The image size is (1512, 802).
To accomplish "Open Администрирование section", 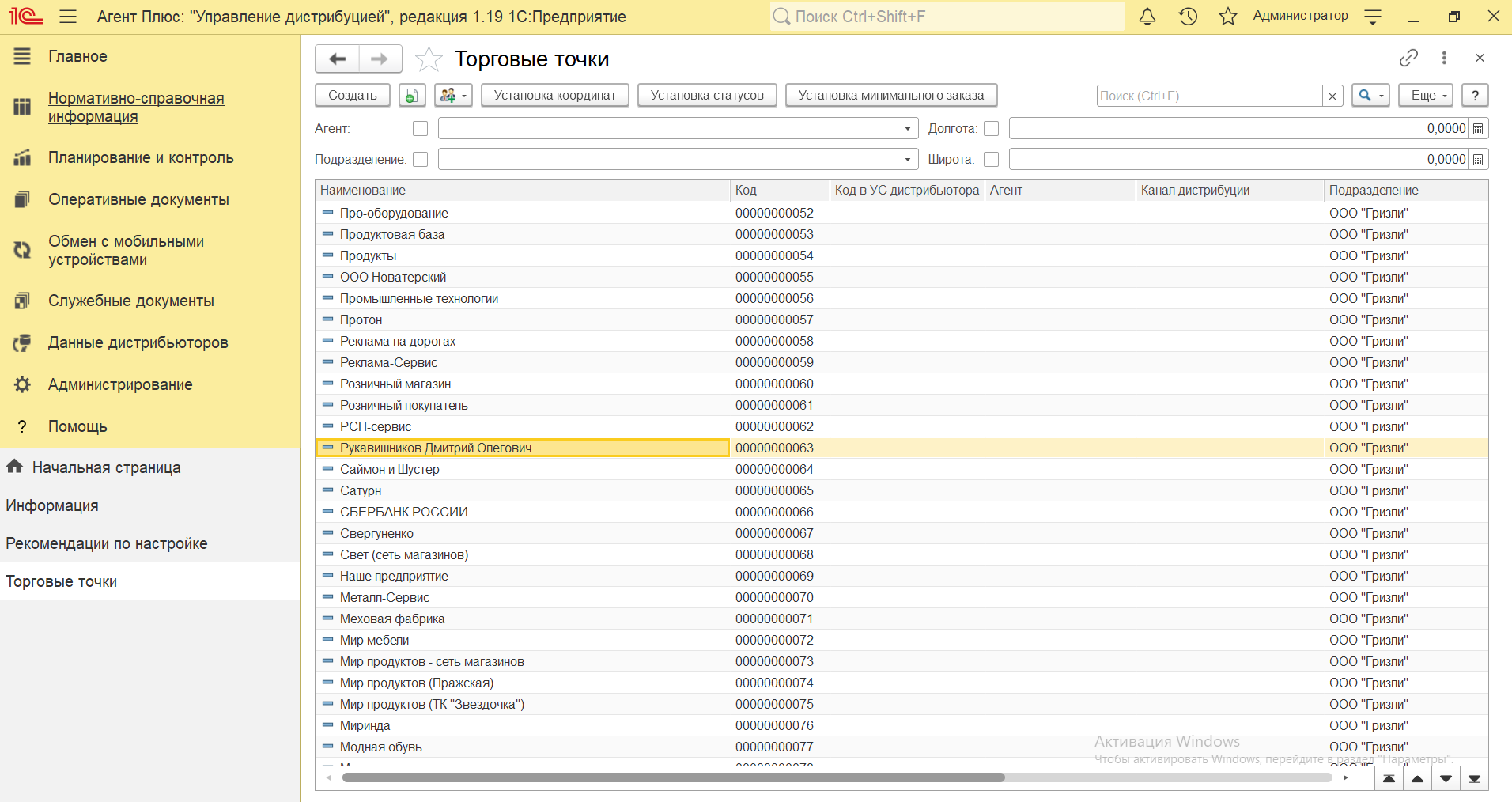I will [120, 384].
